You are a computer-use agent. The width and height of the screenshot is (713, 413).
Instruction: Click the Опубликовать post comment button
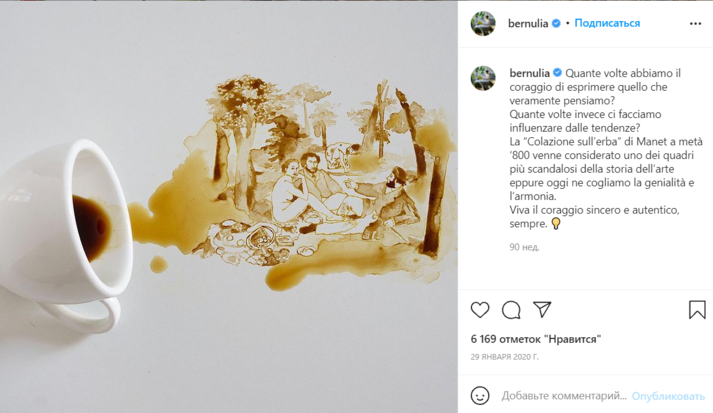coord(668,396)
